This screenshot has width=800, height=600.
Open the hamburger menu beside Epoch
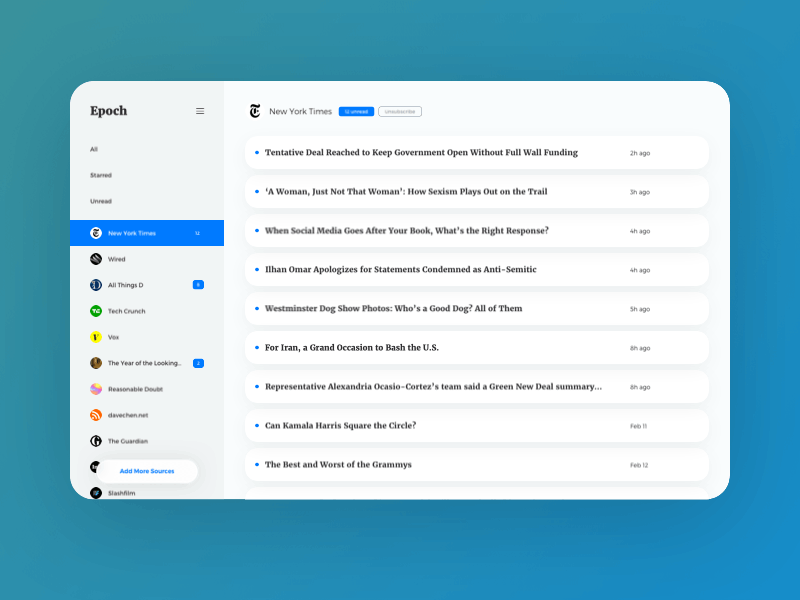[x=200, y=111]
